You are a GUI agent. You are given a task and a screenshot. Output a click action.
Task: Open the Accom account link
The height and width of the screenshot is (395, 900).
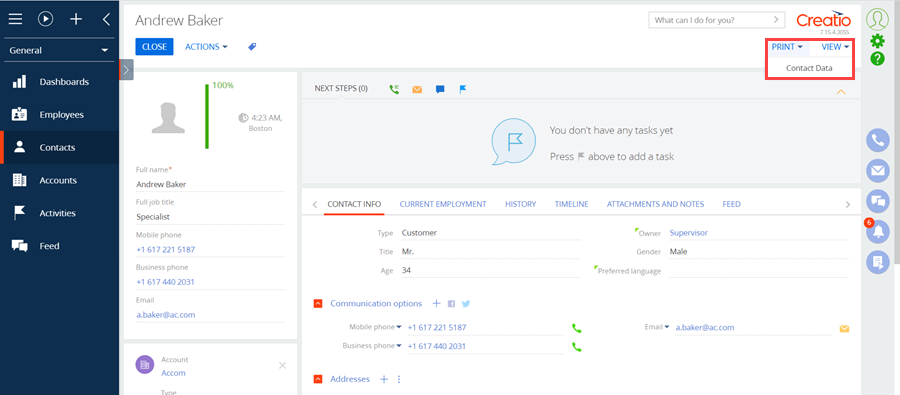click(x=173, y=373)
